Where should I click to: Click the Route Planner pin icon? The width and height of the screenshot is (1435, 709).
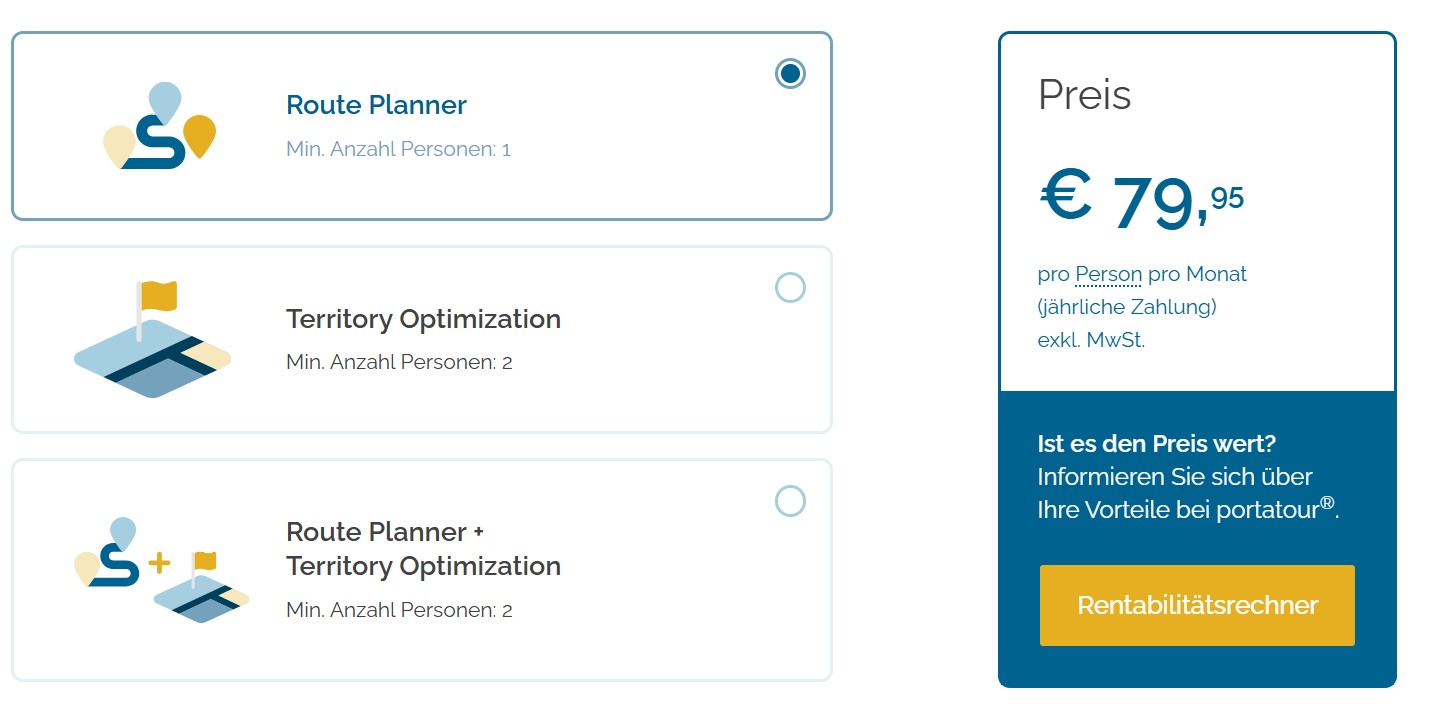click(x=160, y=126)
